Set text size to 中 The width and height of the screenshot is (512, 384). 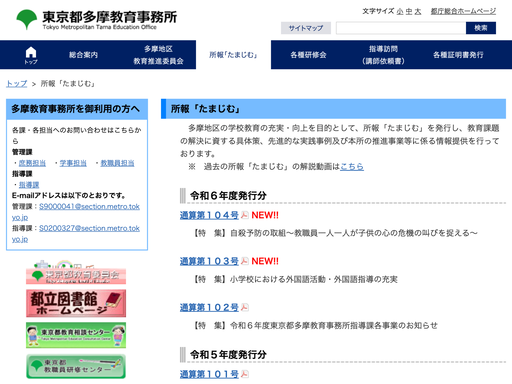pyautogui.click(x=409, y=11)
